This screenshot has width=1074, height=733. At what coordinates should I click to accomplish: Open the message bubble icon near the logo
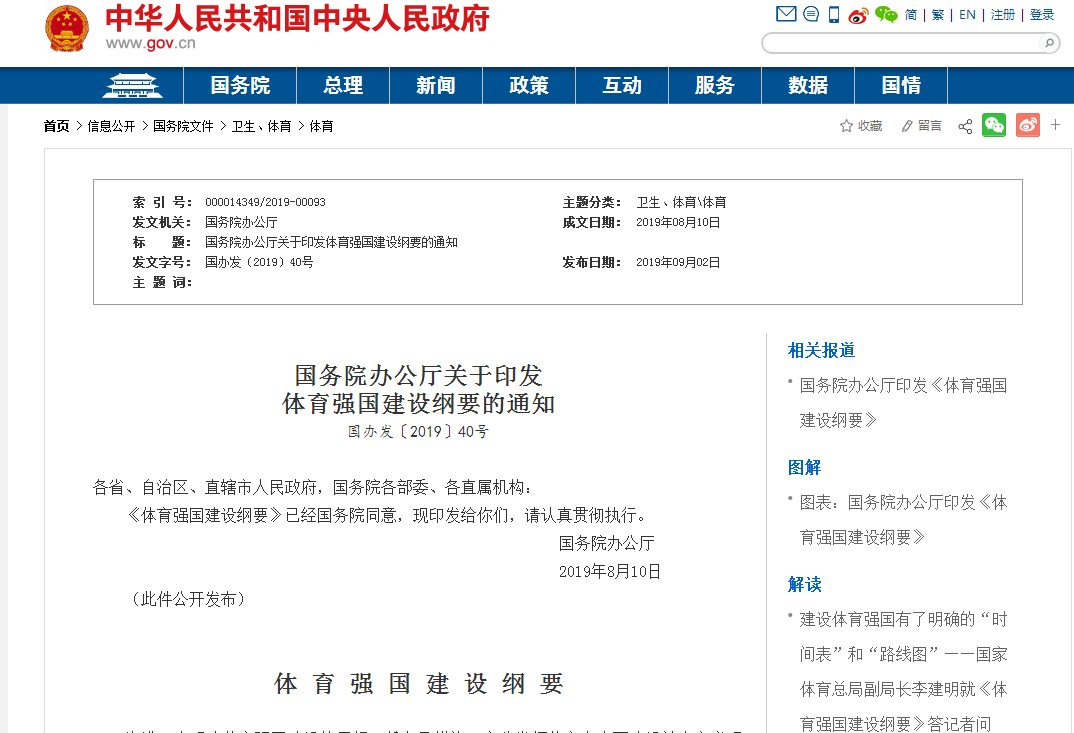[811, 14]
